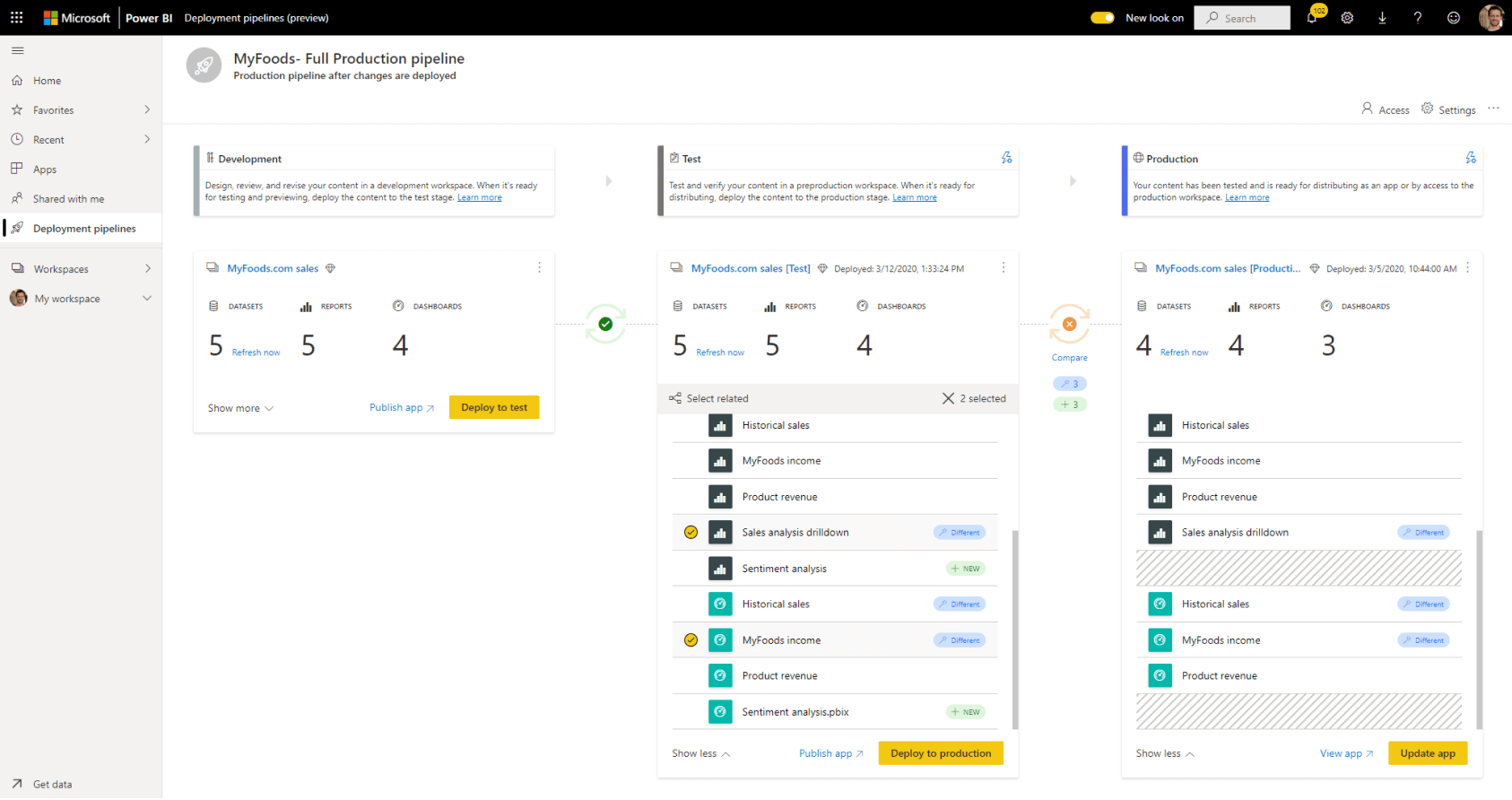Deselect the MyFoods income dashboard in Test
This screenshot has height=800, width=1512.
(x=691, y=640)
